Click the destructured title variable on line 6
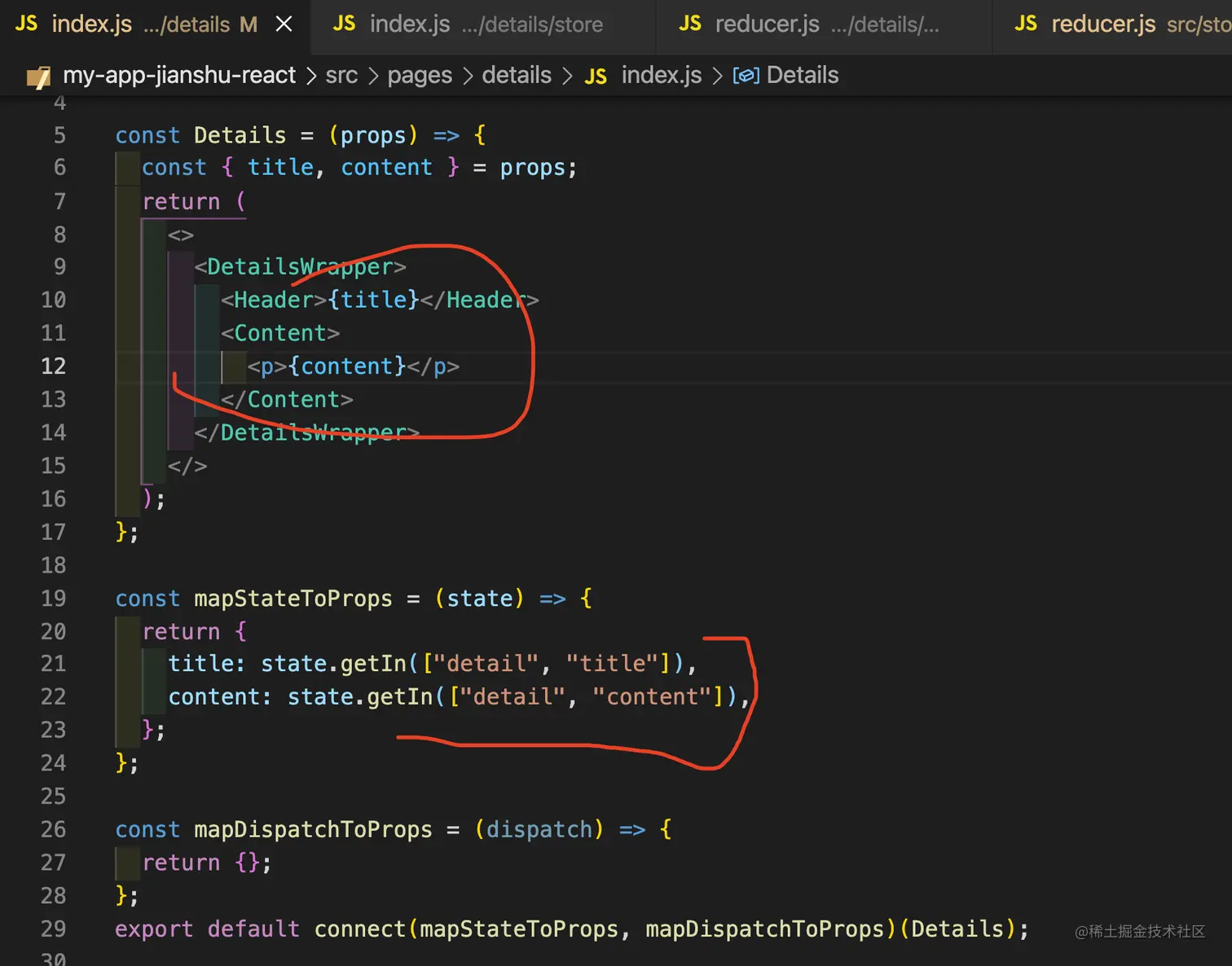The image size is (1232, 966). [280, 168]
